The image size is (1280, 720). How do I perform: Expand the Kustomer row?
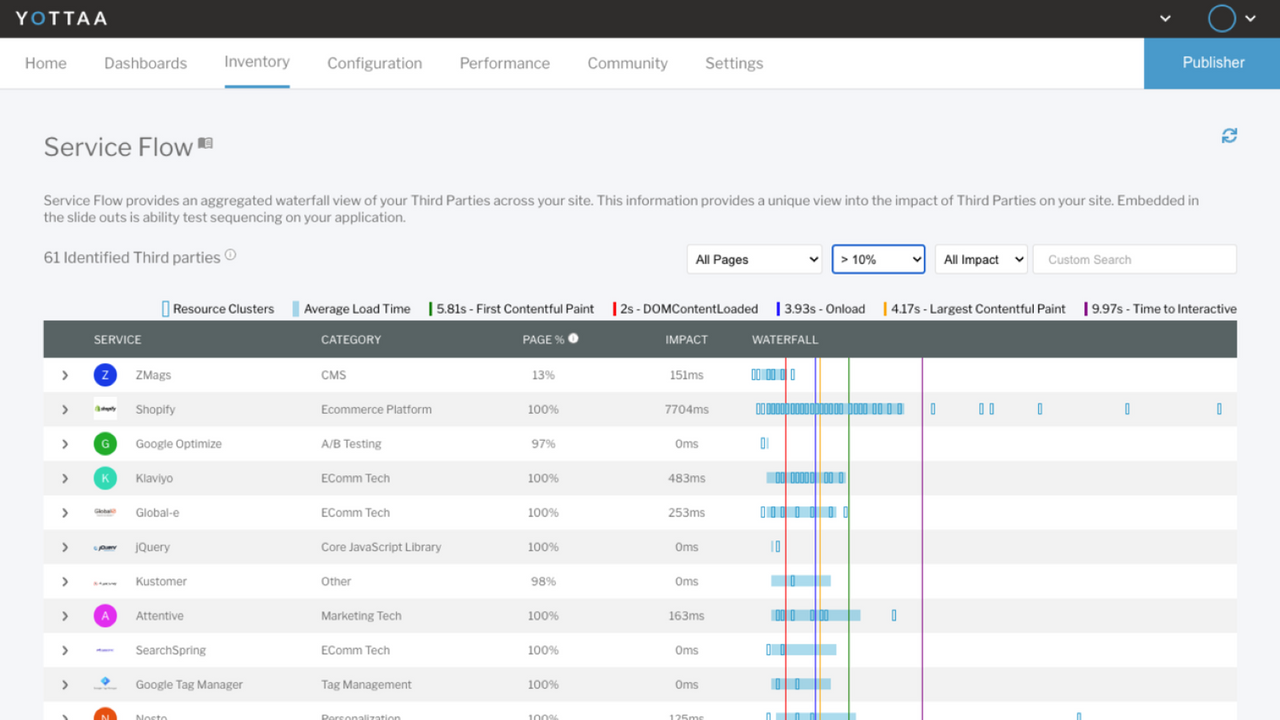(x=65, y=582)
